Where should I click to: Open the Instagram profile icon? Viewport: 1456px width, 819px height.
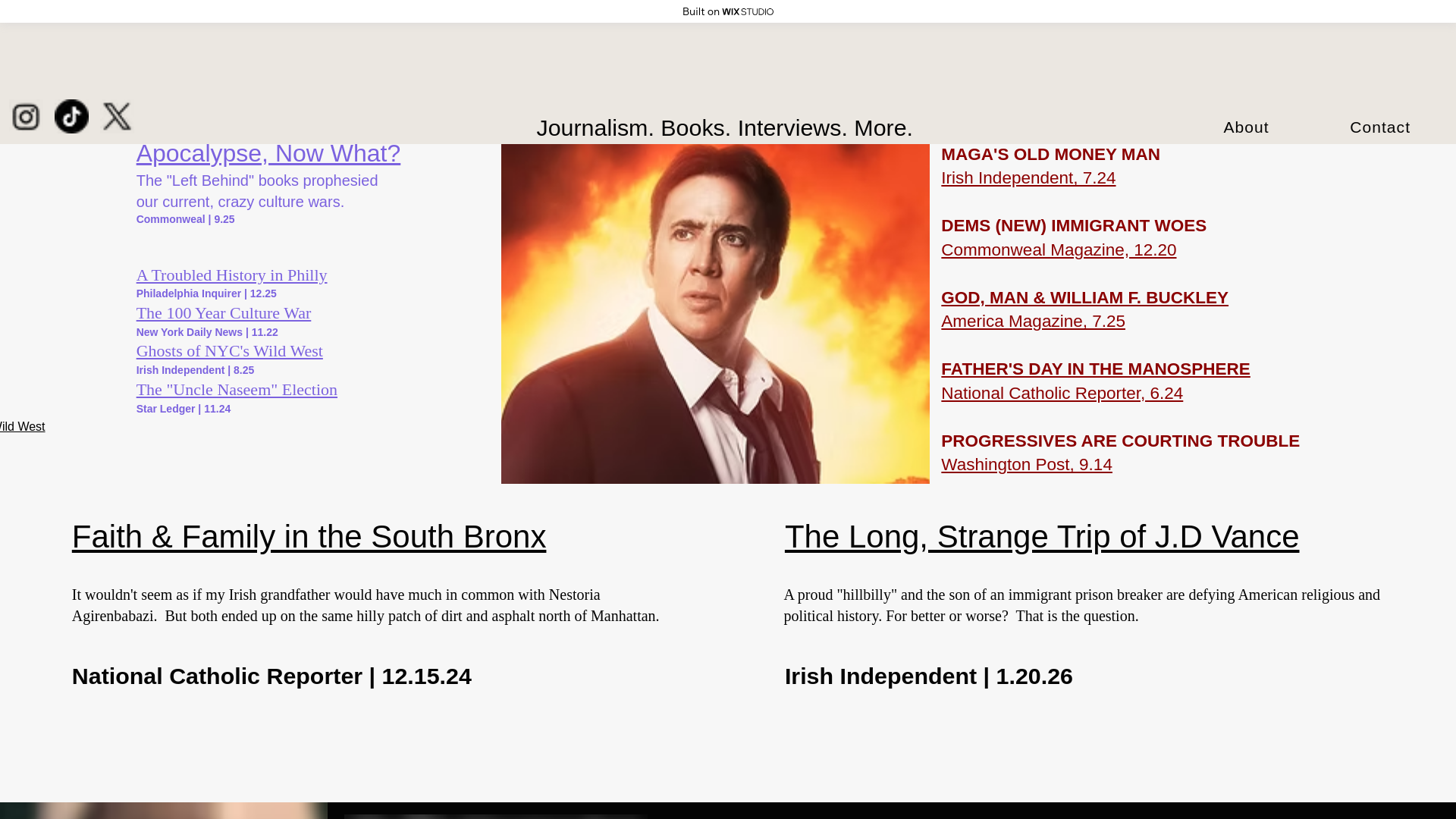coord(26,117)
